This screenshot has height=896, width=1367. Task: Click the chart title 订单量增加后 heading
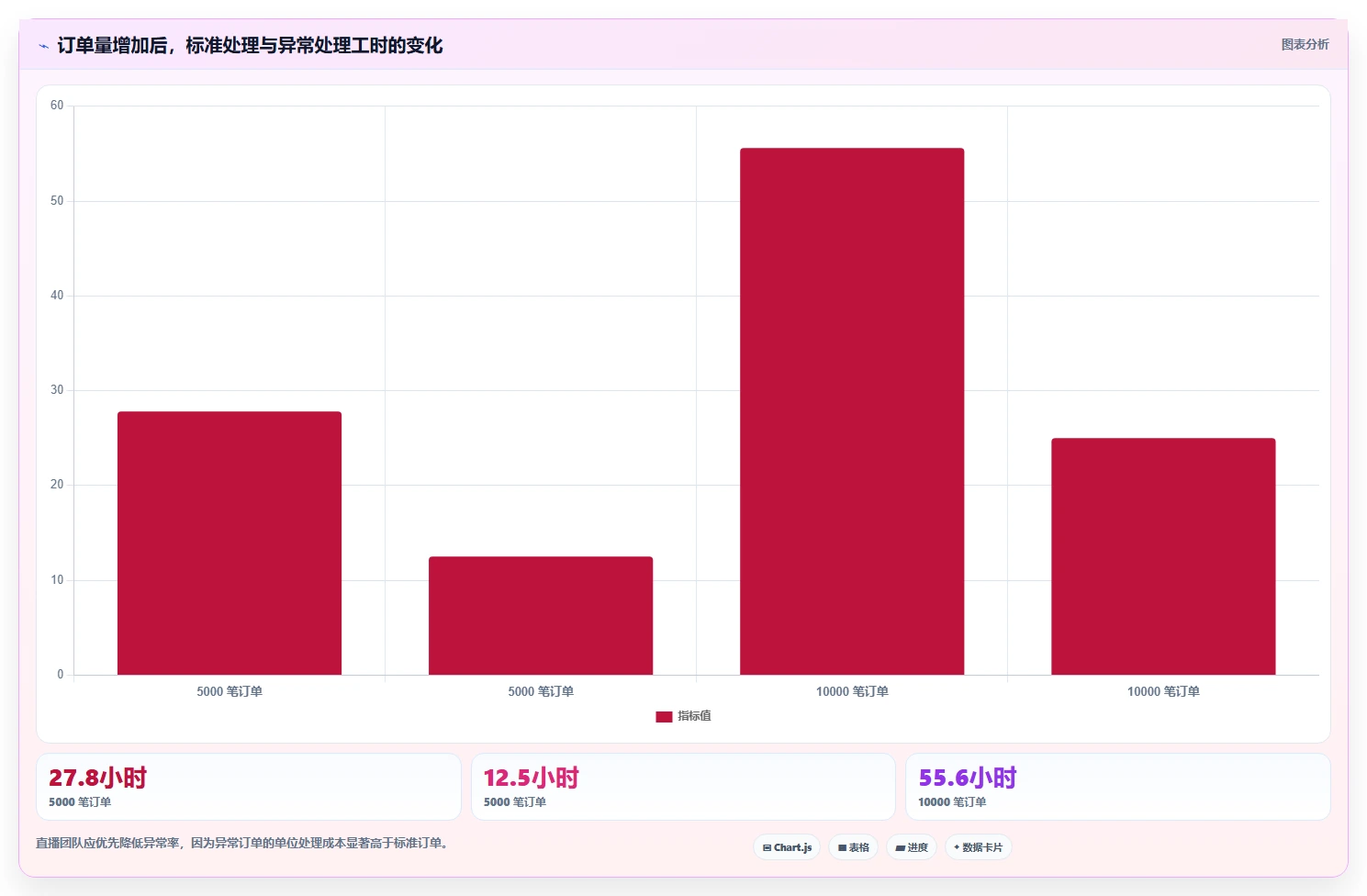click(250, 46)
